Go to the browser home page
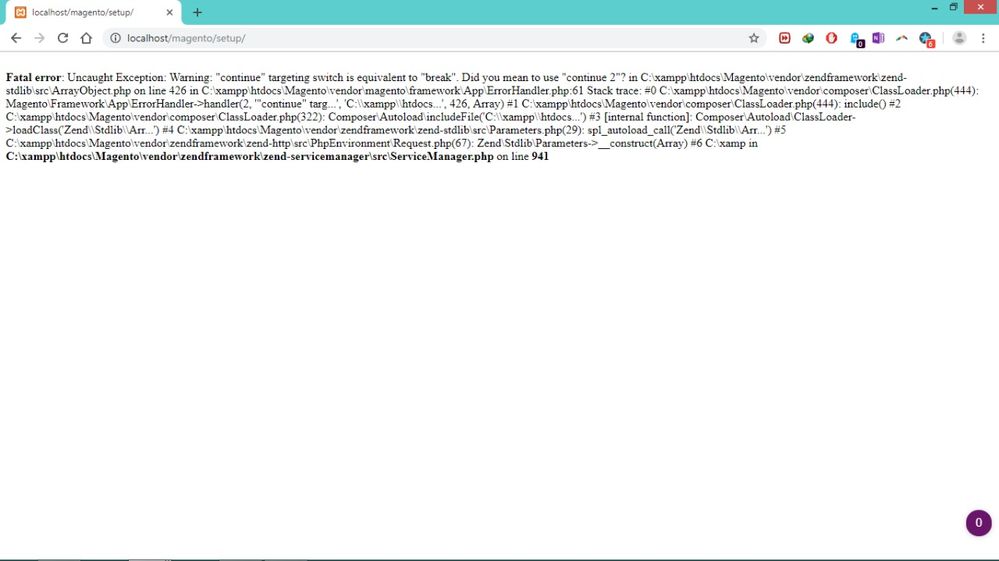The height and width of the screenshot is (561, 999). click(87, 38)
